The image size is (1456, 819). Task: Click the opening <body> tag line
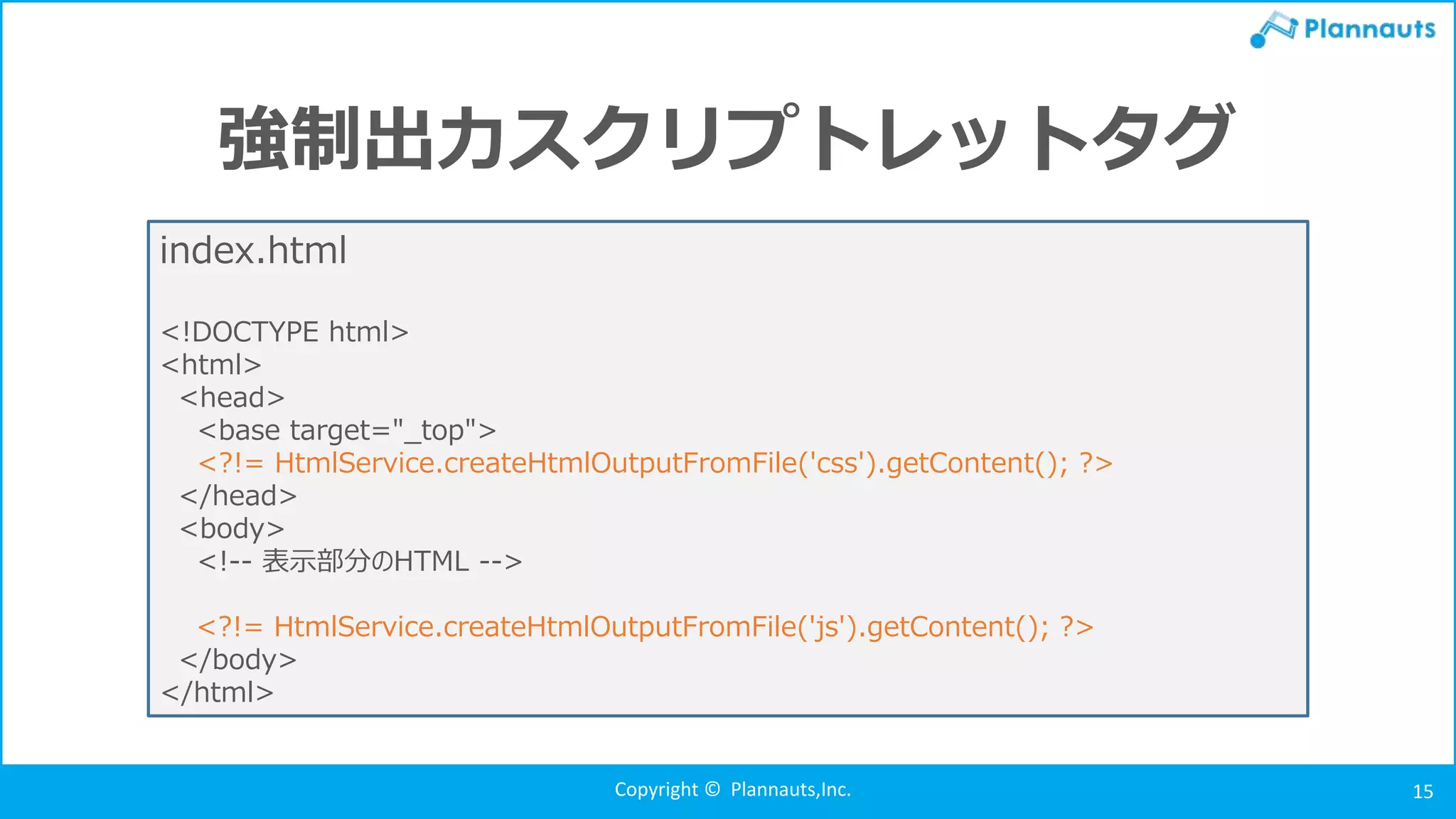pos(232,530)
